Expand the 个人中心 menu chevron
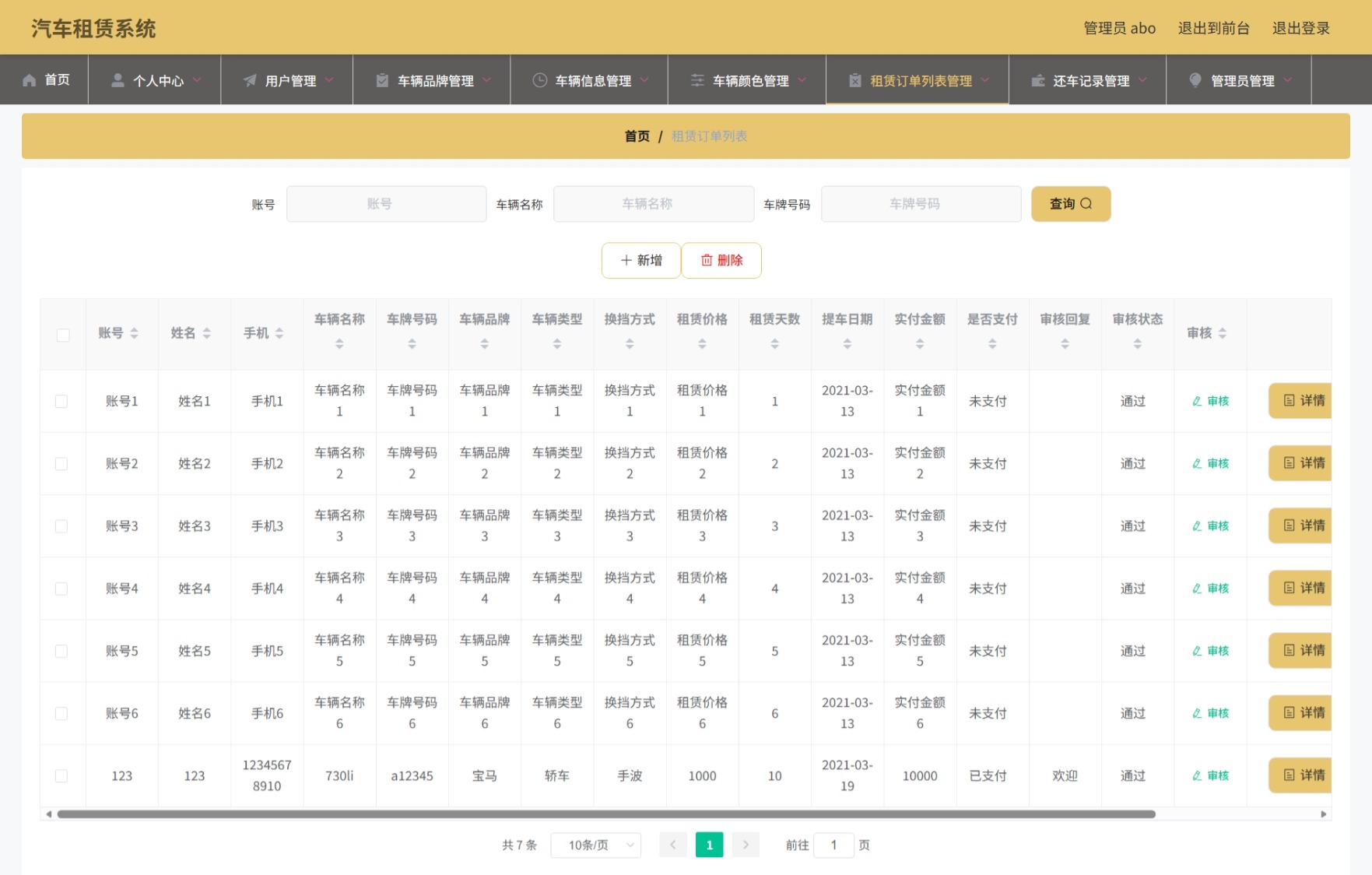The width and height of the screenshot is (1372, 875). pos(197,80)
